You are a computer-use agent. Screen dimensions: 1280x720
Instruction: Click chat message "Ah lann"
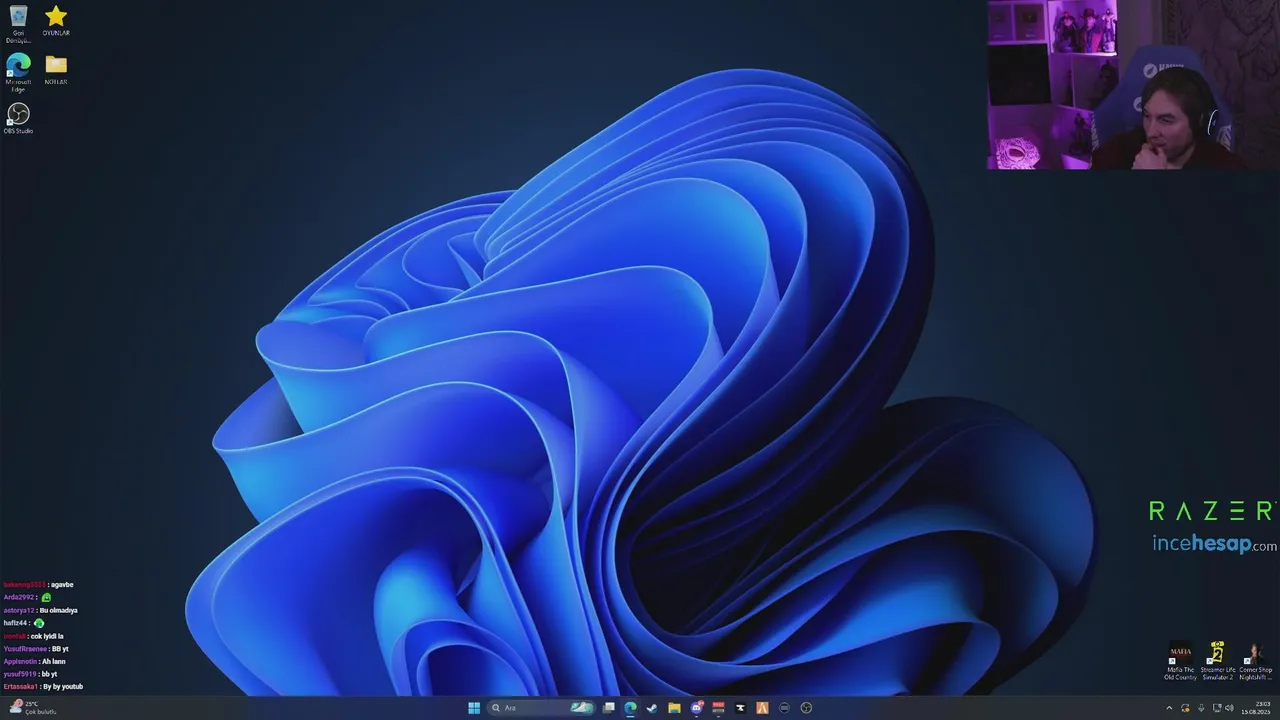pos(53,661)
